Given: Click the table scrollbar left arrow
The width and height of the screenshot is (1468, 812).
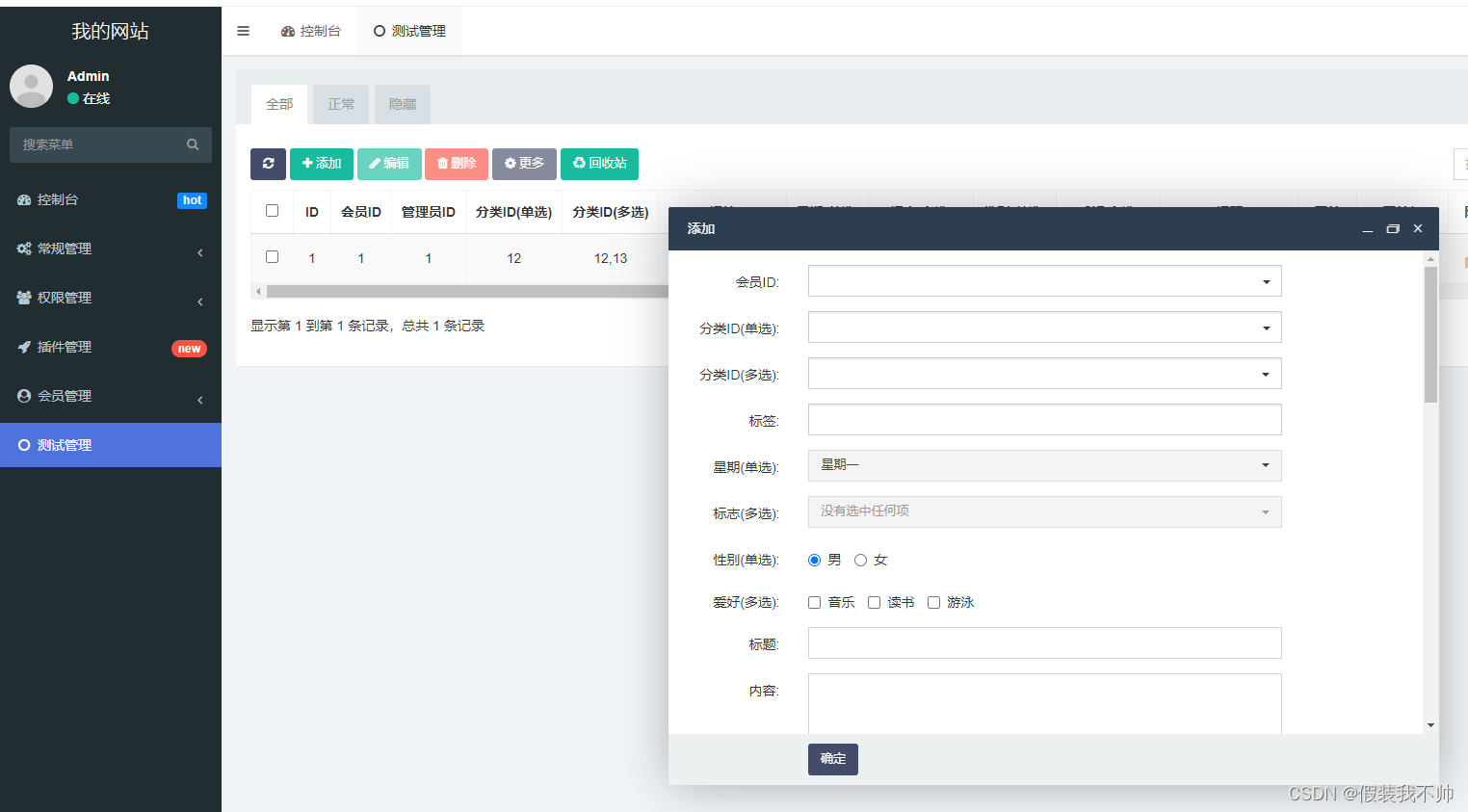Looking at the screenshot, I should pyautogui.click(x=258, y=291).
